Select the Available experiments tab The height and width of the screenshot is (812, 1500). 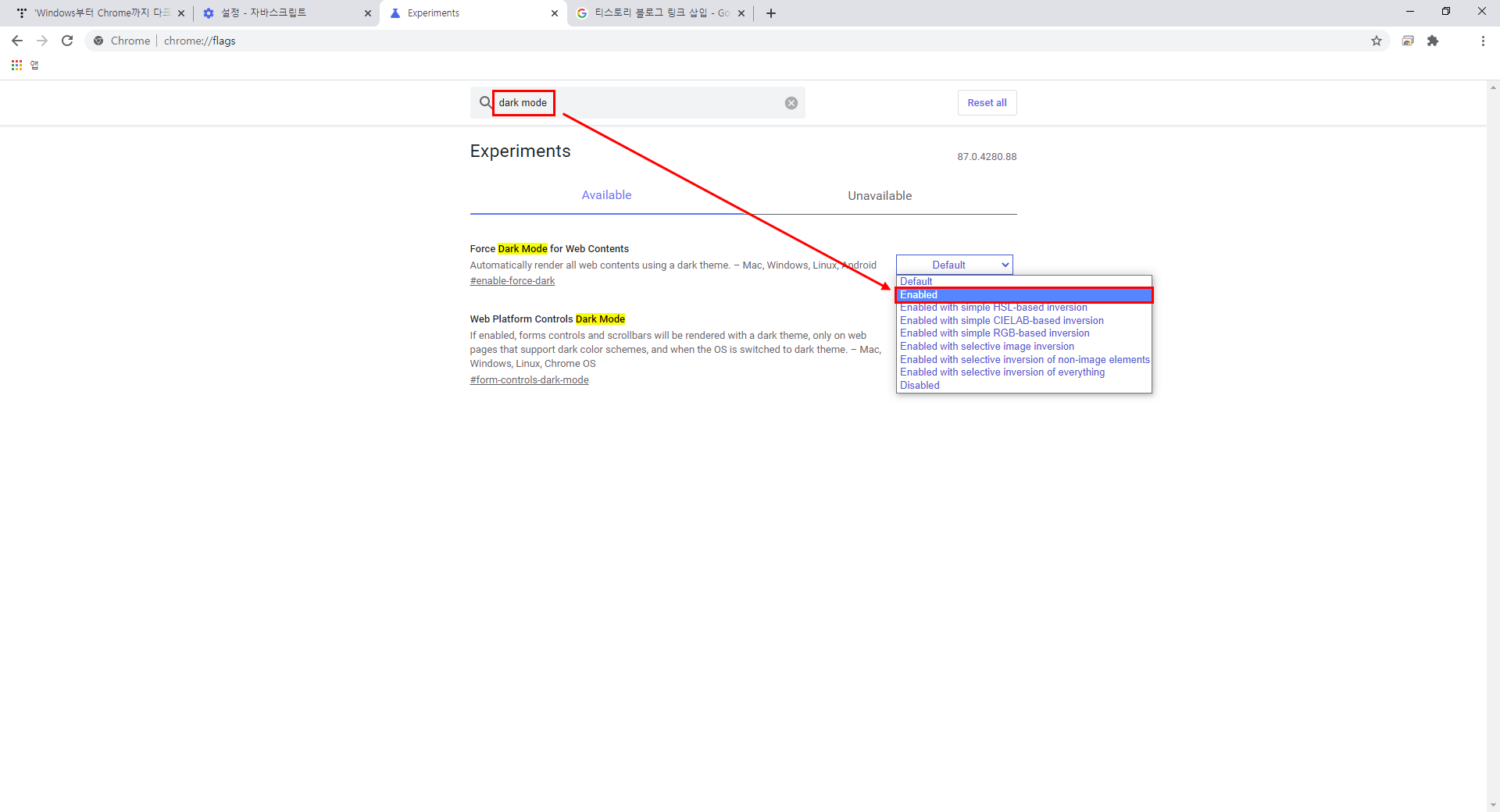coord(606,195)
